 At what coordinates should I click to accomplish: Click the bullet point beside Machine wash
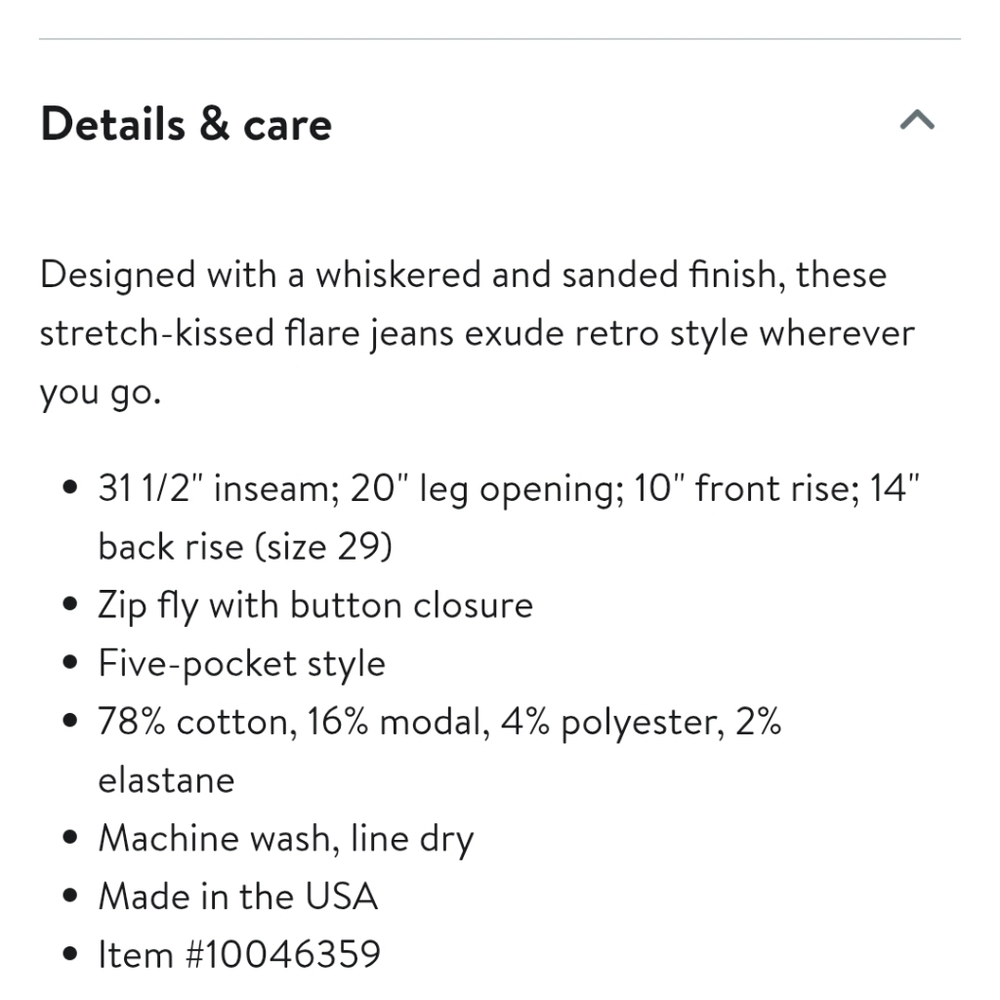(70, 837)
